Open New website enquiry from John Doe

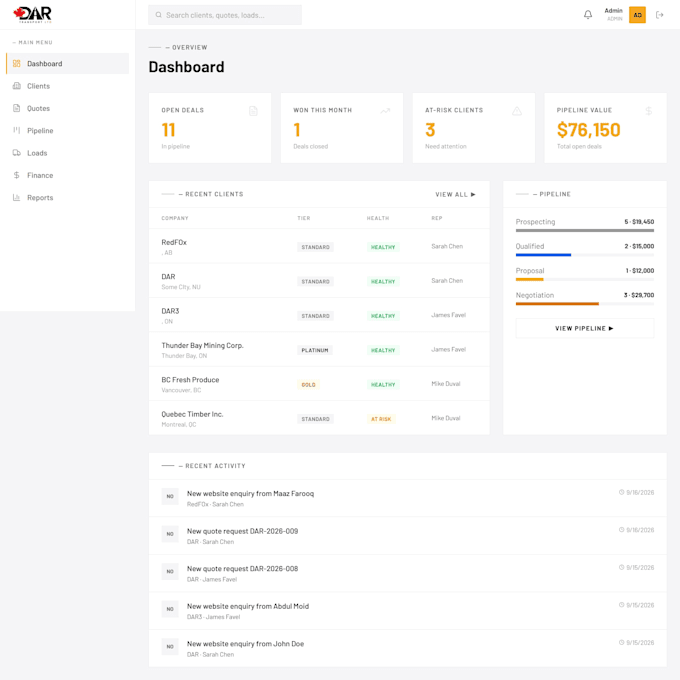click(x=408, y=648)
